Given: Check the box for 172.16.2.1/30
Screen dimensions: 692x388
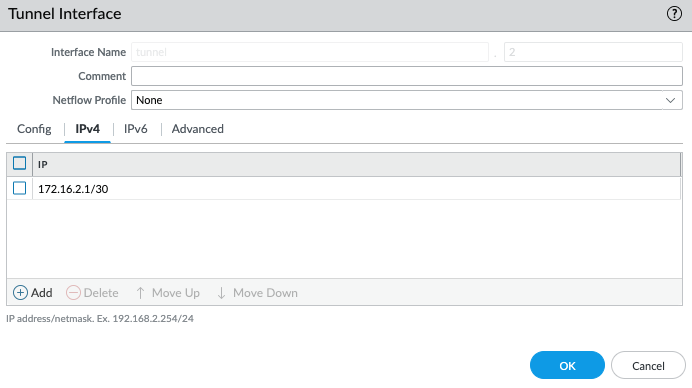Looking at the screenshot, I should point(19,188).
